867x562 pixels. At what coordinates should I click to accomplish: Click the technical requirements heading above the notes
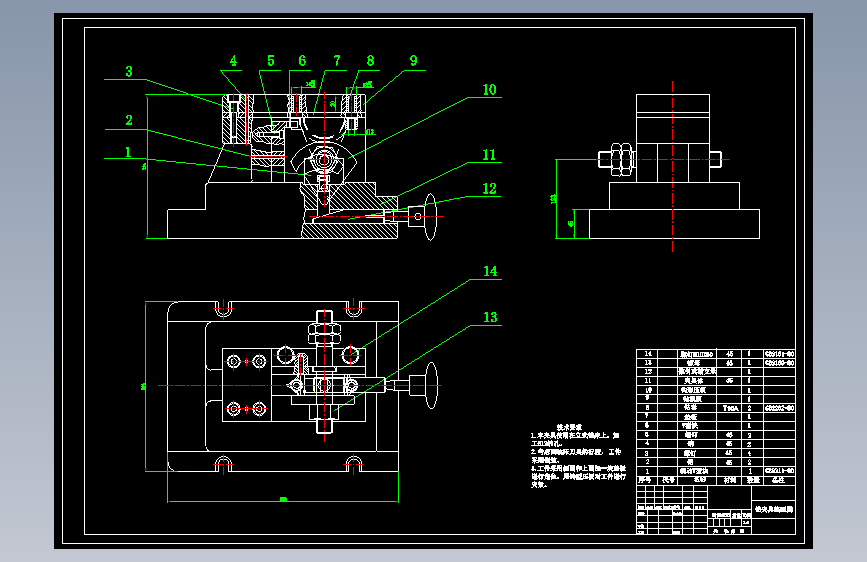569,428
